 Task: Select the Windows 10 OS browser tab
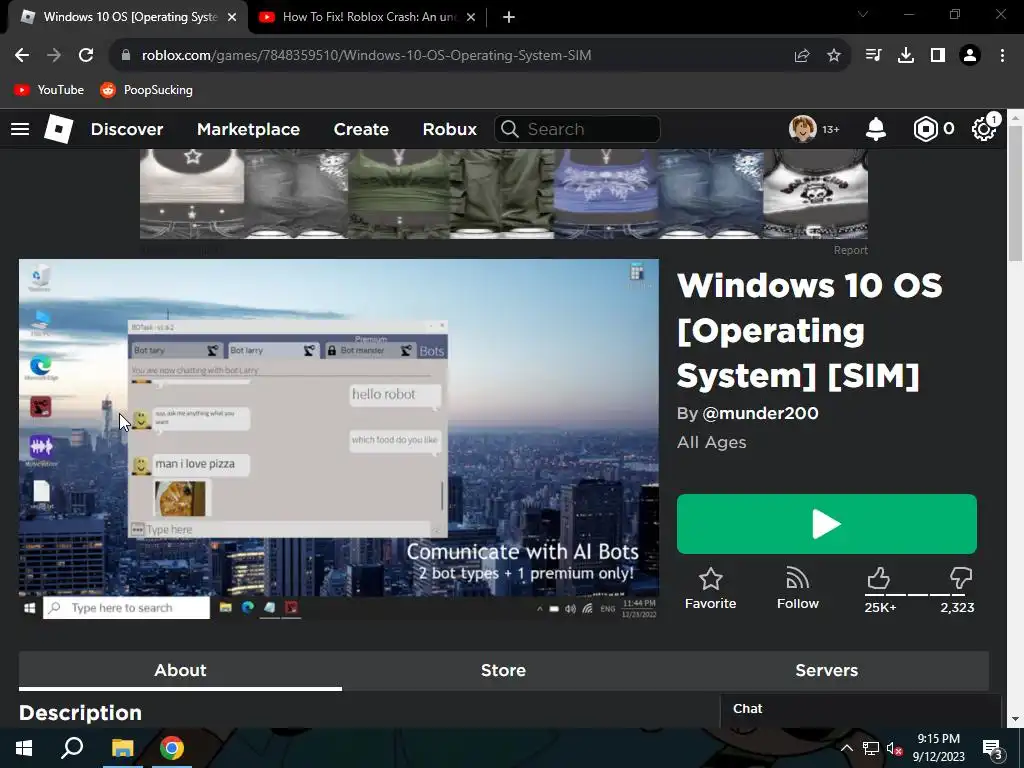pos(129,17)
